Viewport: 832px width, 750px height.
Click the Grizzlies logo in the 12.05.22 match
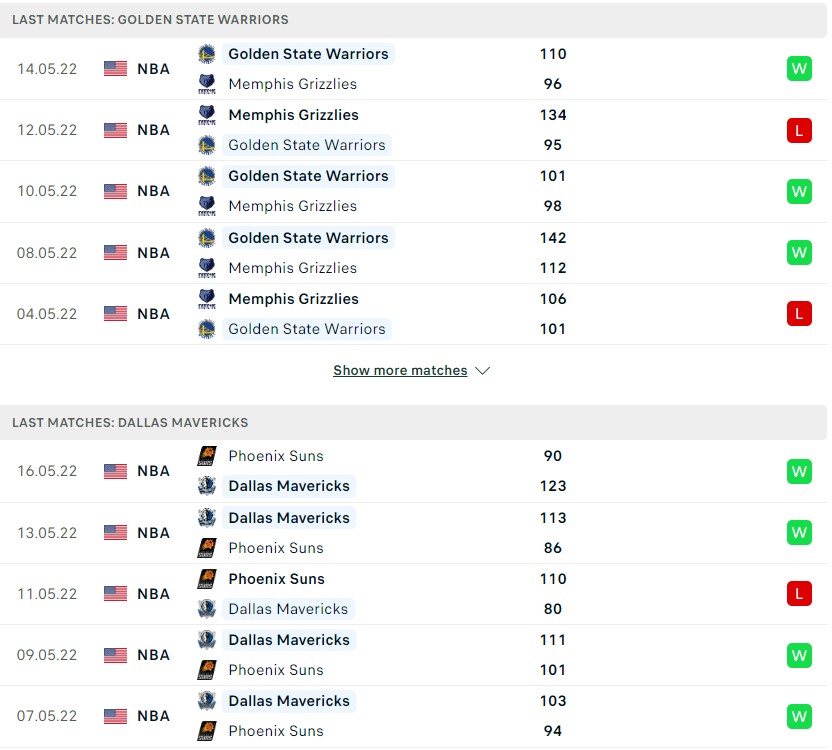tap(207, 115)
